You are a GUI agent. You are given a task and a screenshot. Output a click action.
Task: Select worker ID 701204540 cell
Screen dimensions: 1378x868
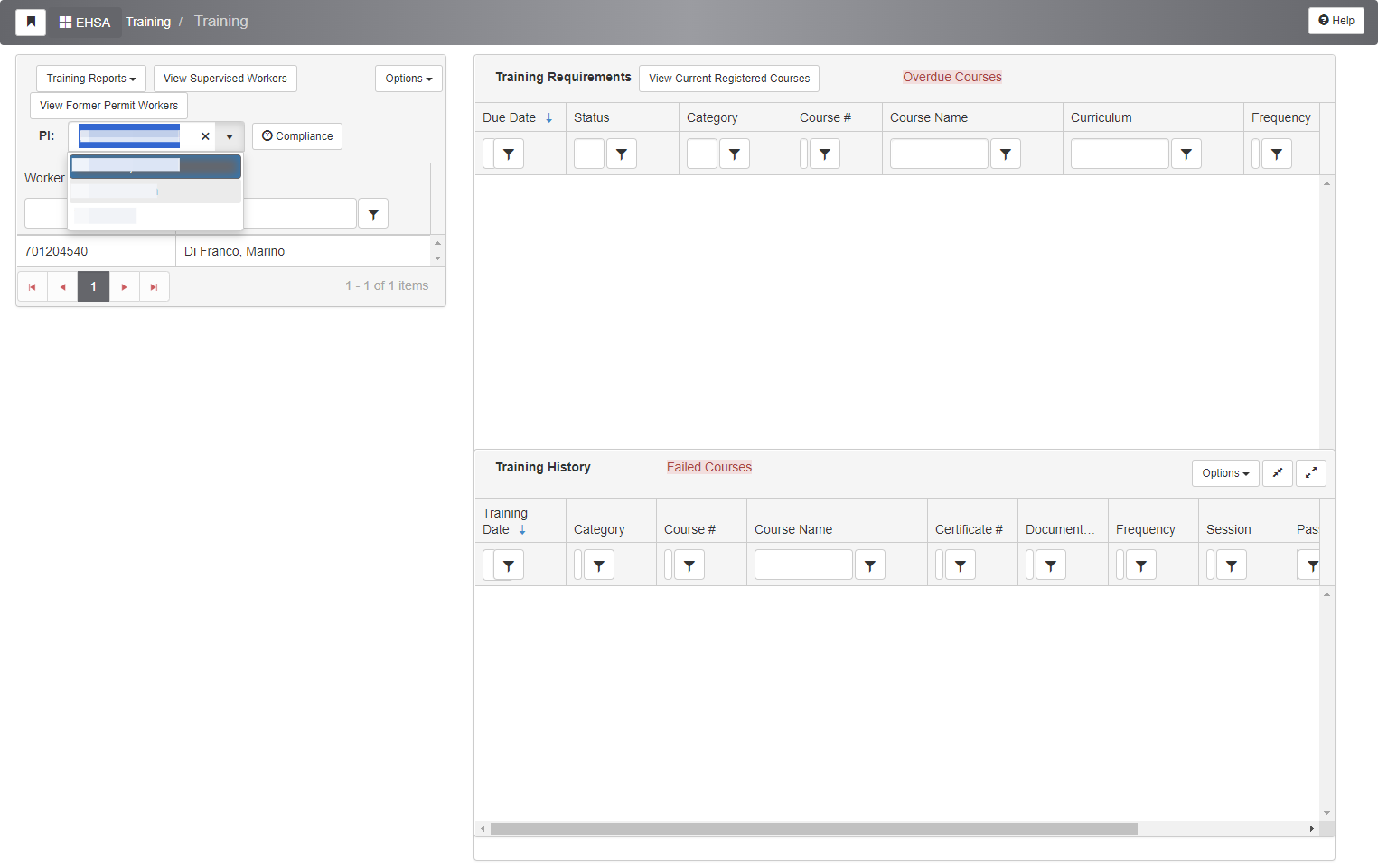96,251
